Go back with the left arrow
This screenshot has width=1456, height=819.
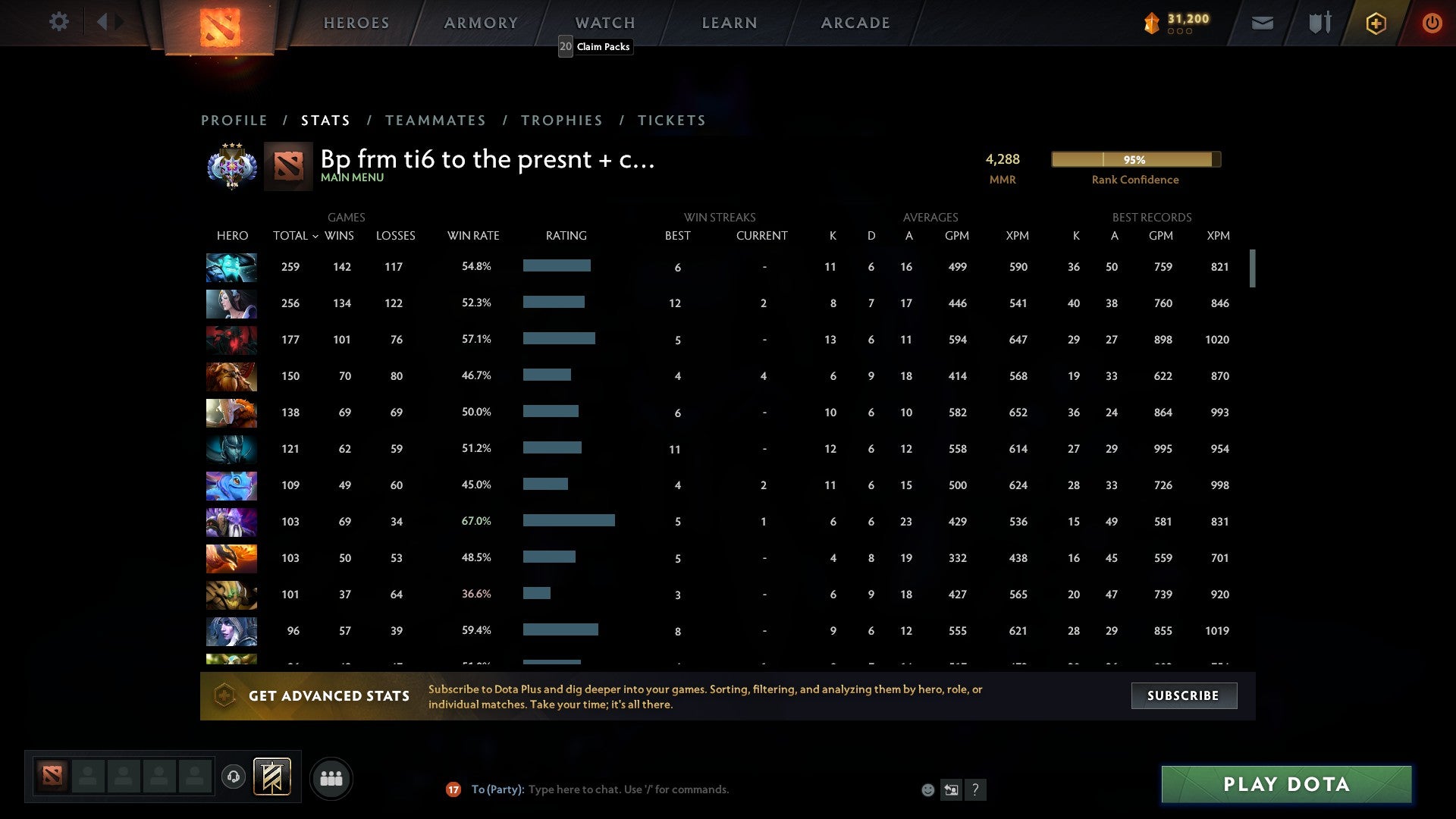(x=102, y=22)
